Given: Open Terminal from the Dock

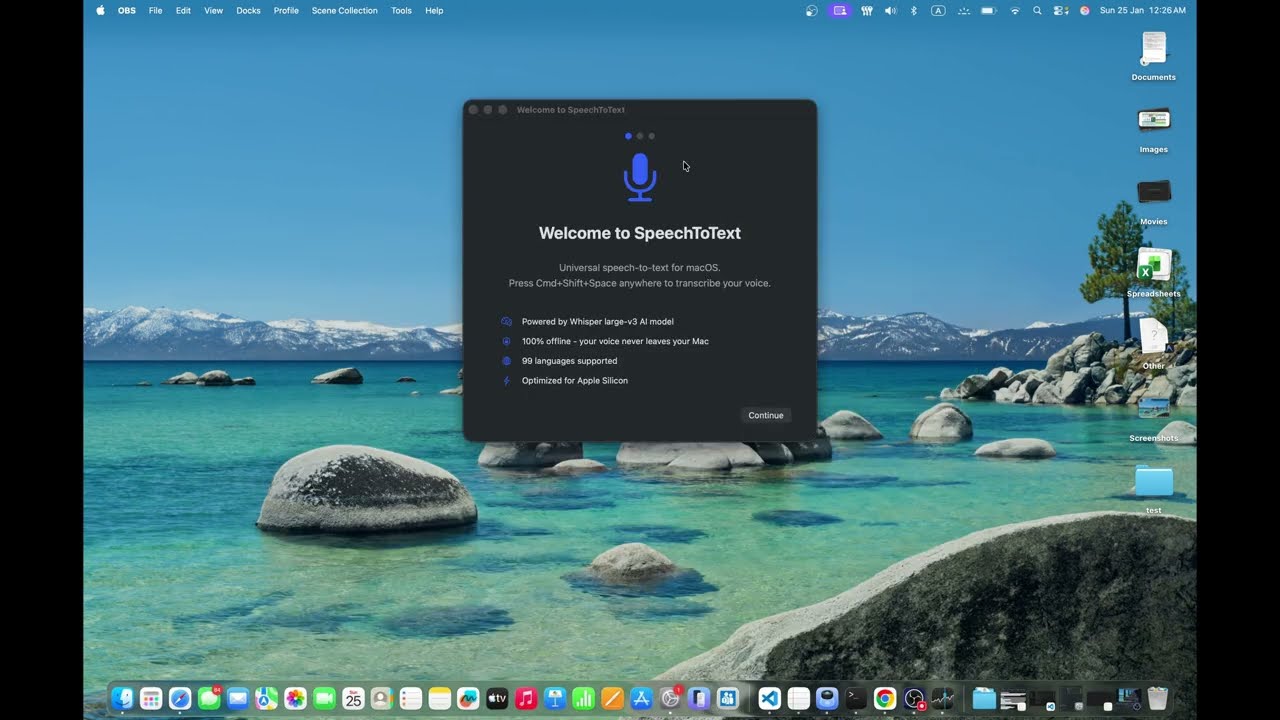Looking at the screenshot, I should click(x=856, y=698).
